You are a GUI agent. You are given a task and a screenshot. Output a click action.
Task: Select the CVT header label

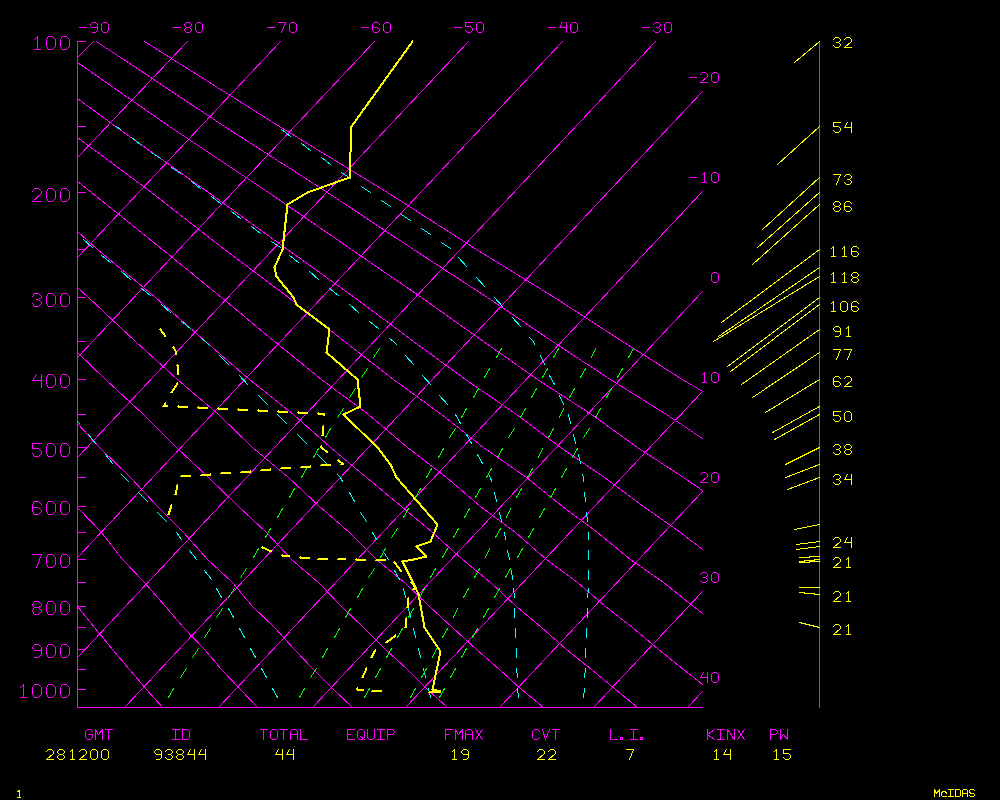point(546,735)
